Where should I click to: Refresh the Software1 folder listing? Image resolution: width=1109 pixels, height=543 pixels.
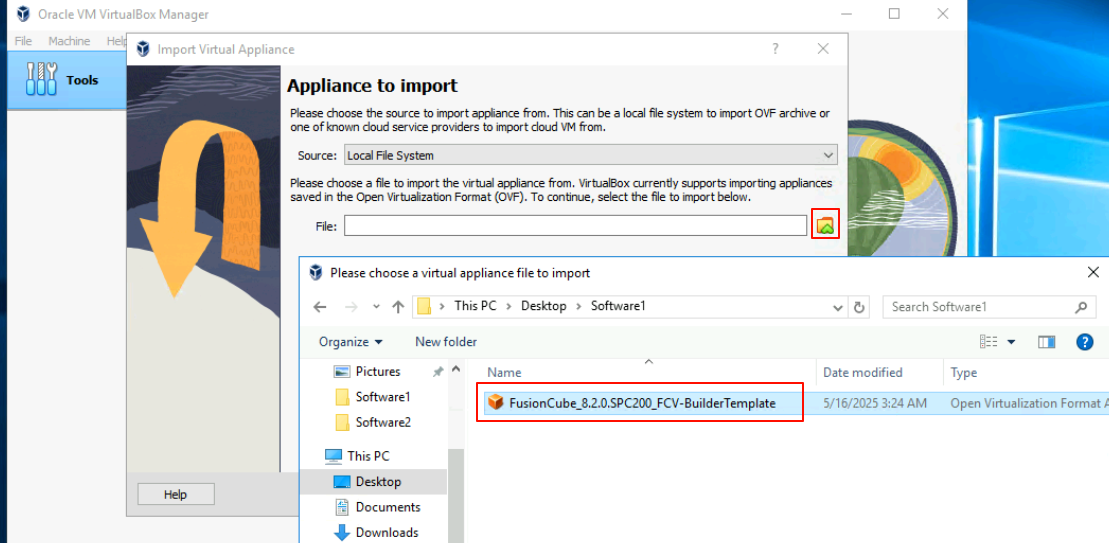(x=860, y=307)
